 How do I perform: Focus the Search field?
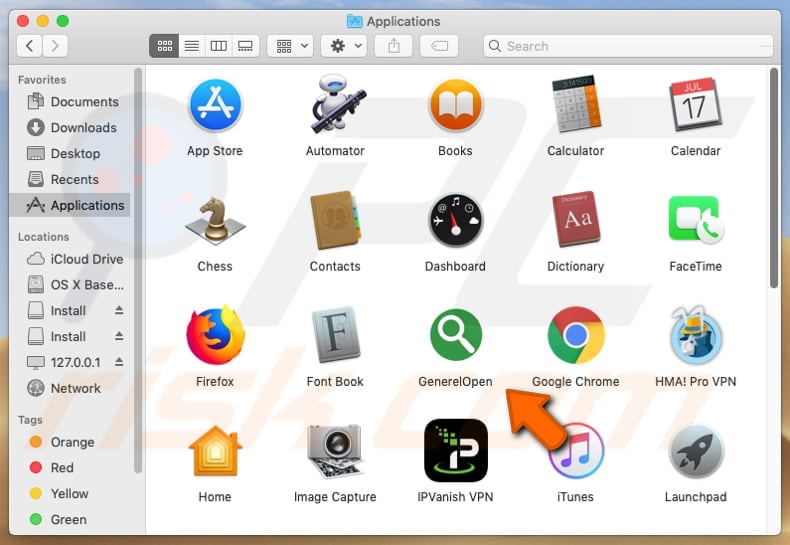[628, 46]
